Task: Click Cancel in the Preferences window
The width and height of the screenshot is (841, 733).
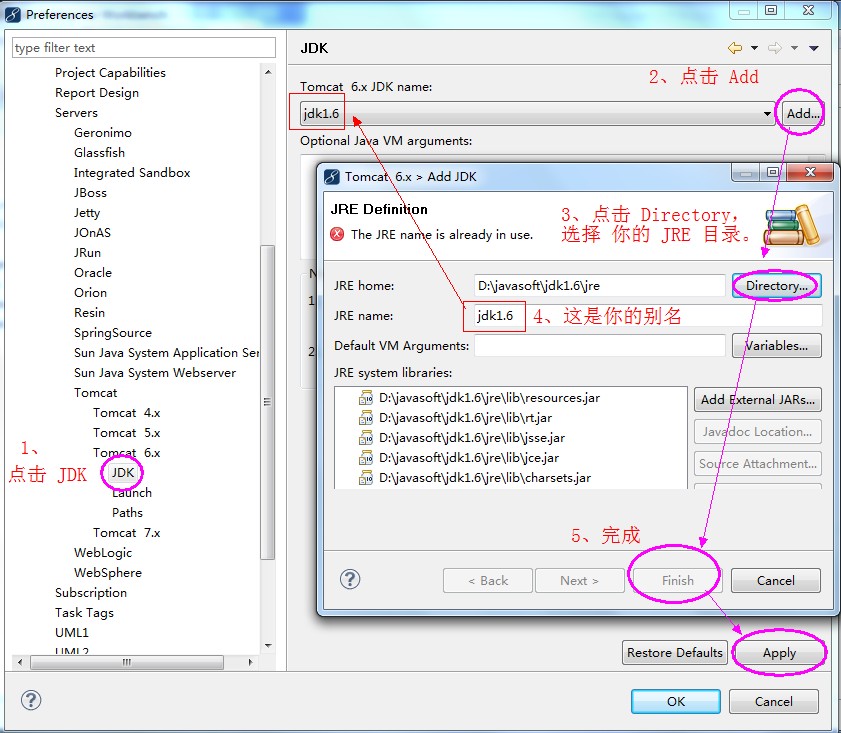Action: (773, 701)
